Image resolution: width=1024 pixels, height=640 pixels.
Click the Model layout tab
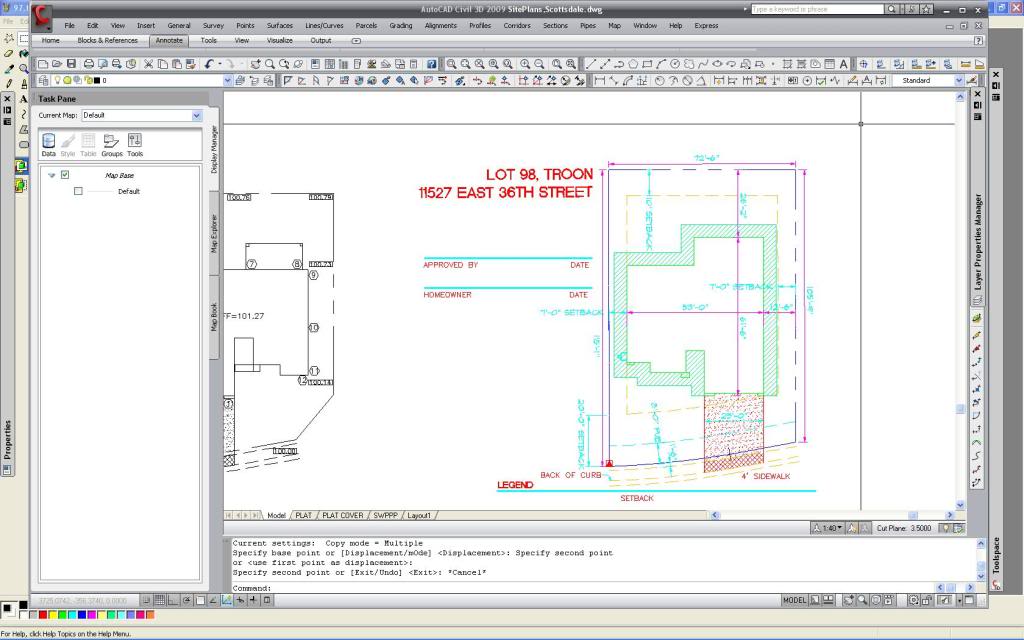[276, 515]
